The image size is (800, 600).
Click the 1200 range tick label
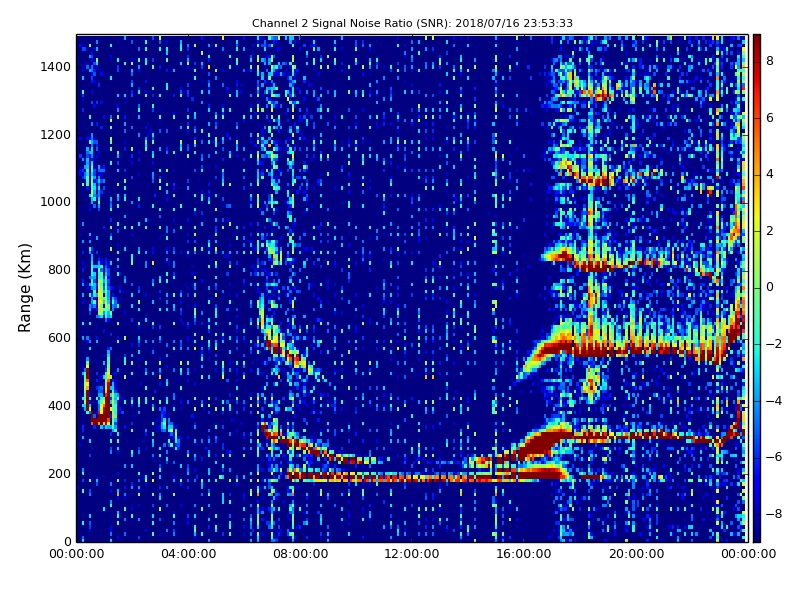(56, 135)
